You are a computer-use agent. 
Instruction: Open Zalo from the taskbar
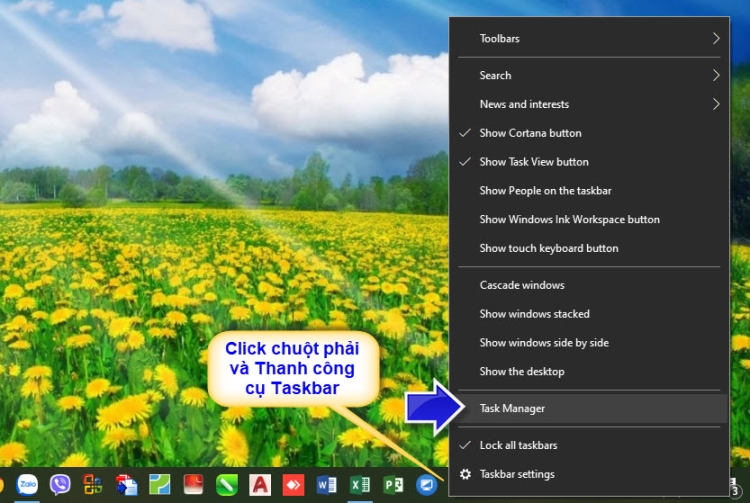(27, 485)
